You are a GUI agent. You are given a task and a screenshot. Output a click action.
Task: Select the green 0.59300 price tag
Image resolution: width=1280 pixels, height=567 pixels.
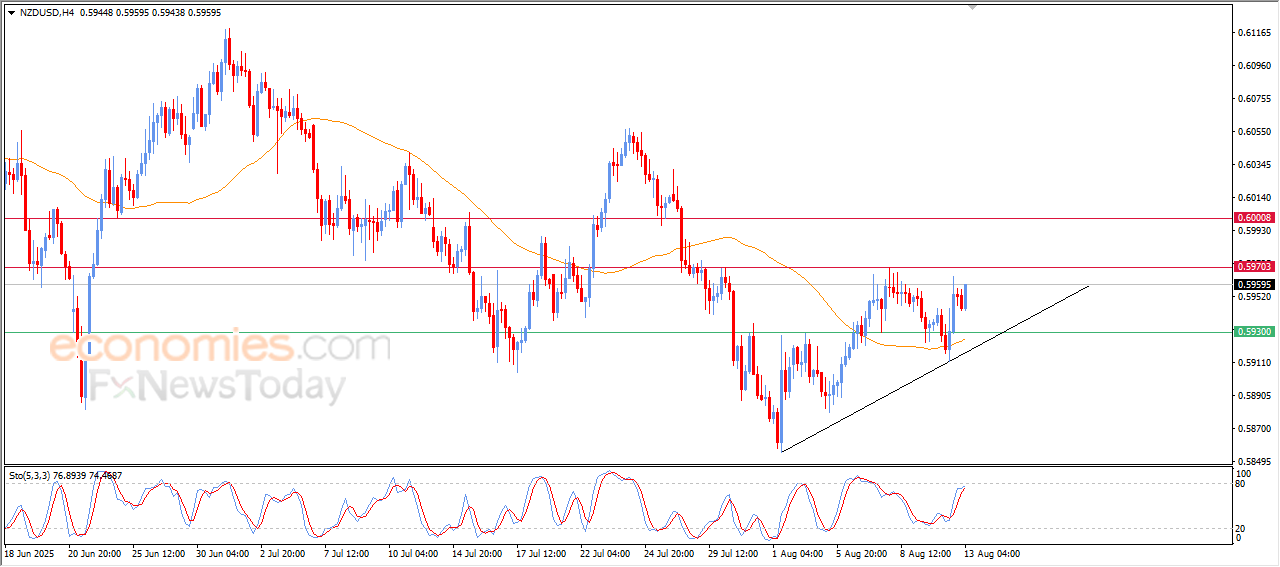click(1254, 331)
